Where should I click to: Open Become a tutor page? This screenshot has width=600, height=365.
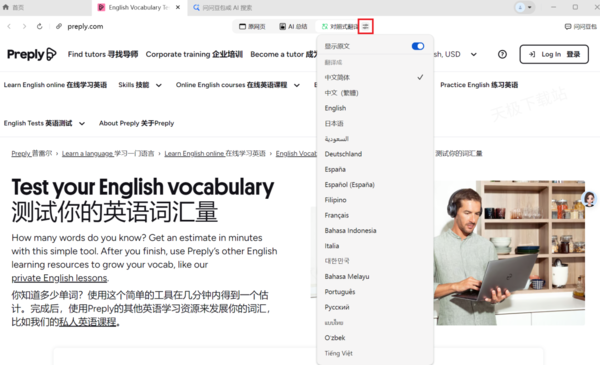tap(284, 54)
